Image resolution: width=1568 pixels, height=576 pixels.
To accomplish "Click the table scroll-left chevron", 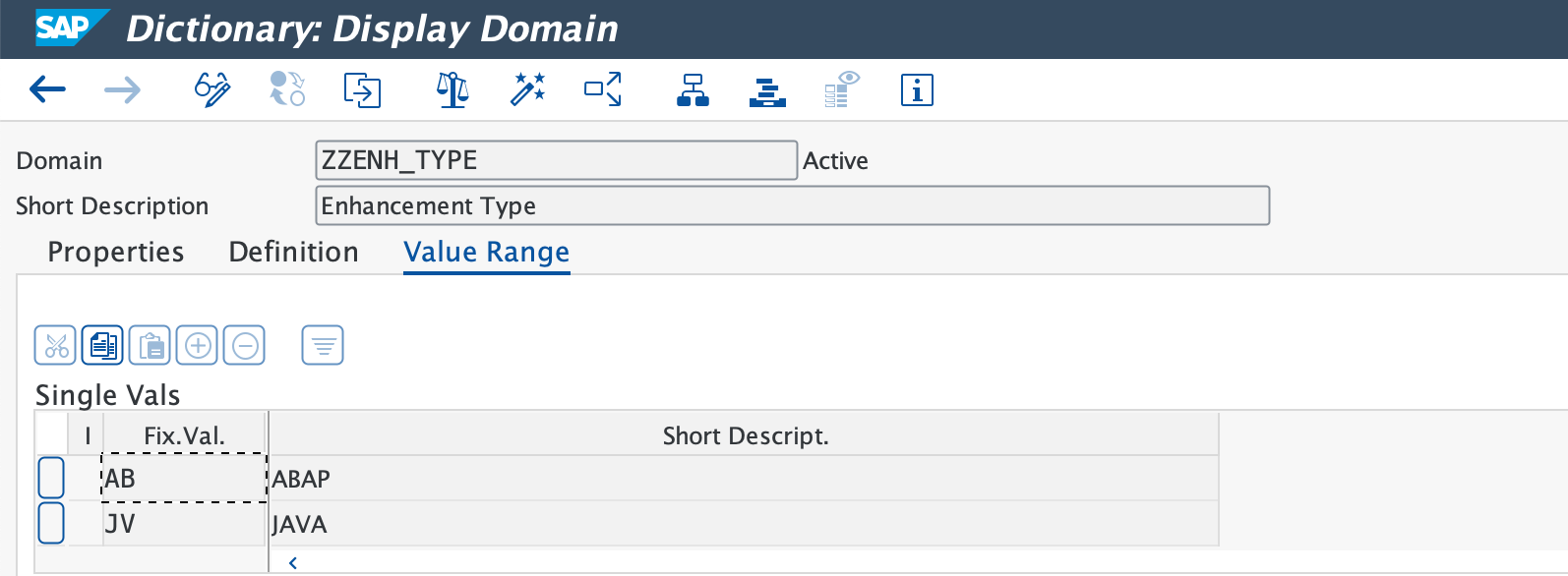I will (x=293, y=563).
